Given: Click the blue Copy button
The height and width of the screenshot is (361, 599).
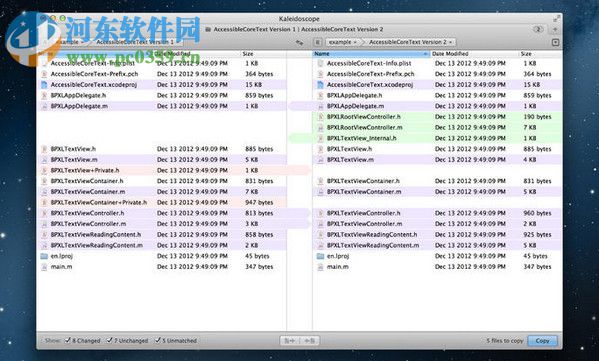Looking at the screenshot, I should pos(542,340).
